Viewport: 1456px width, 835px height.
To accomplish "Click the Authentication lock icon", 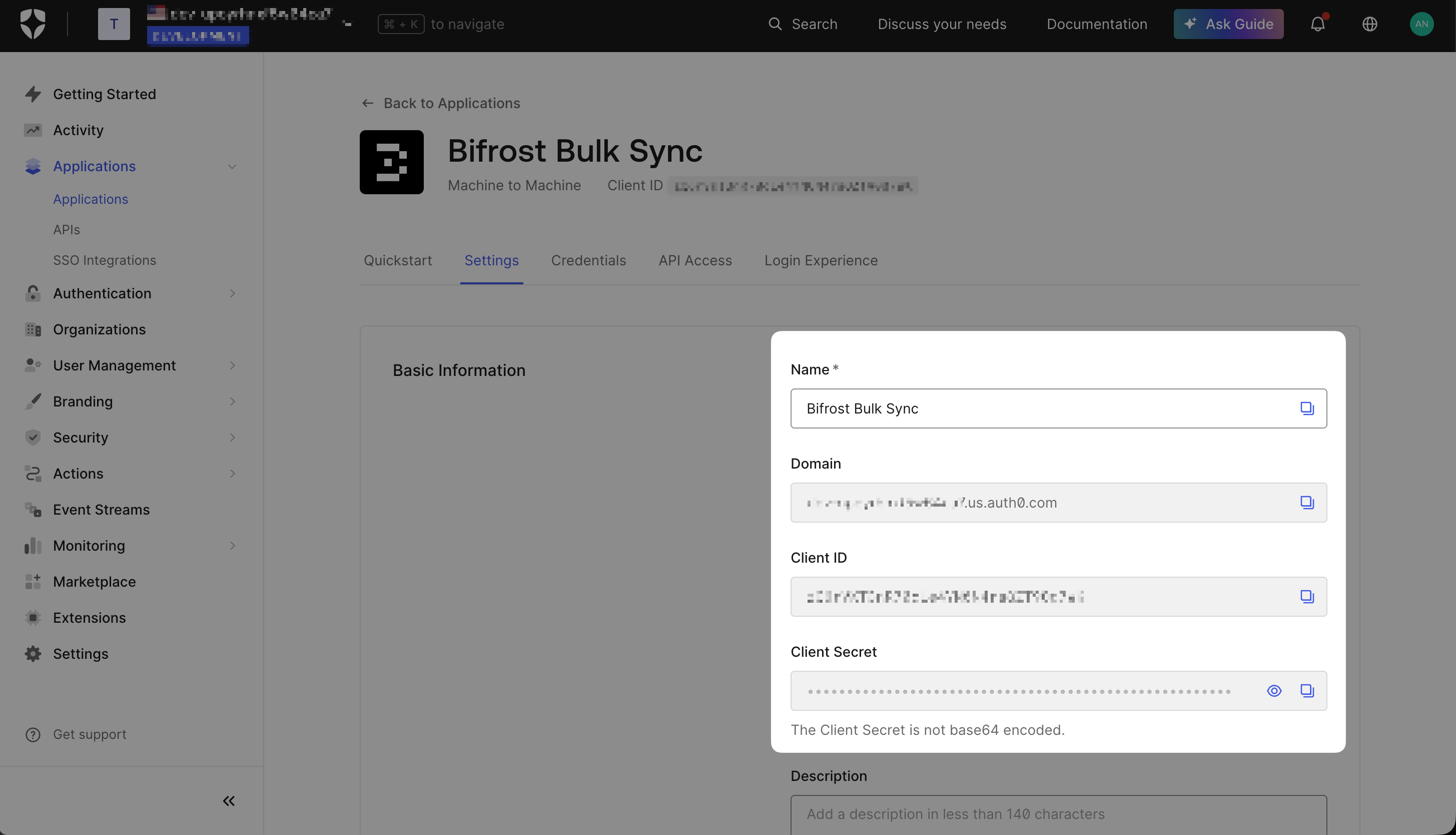I will click(33, 293).
